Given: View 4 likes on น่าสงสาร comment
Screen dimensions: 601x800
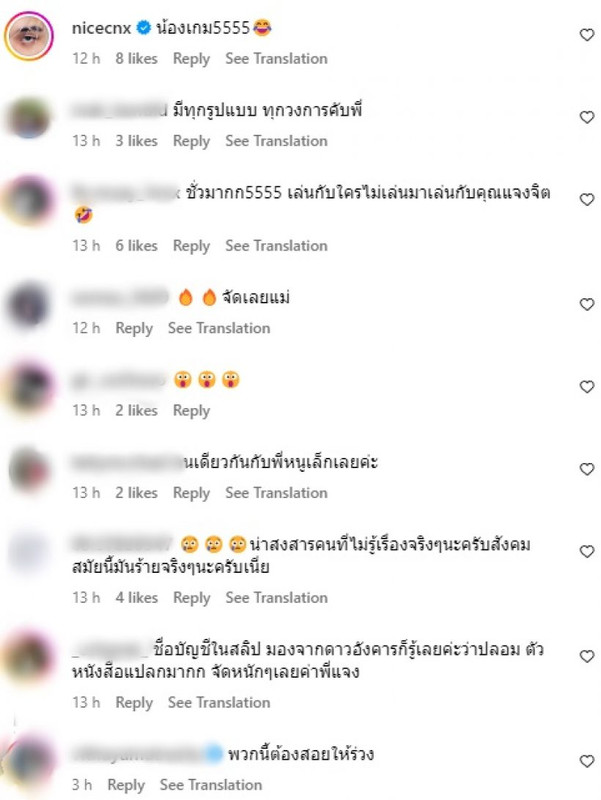Looking at the screenshot, I should coord(136,597).
